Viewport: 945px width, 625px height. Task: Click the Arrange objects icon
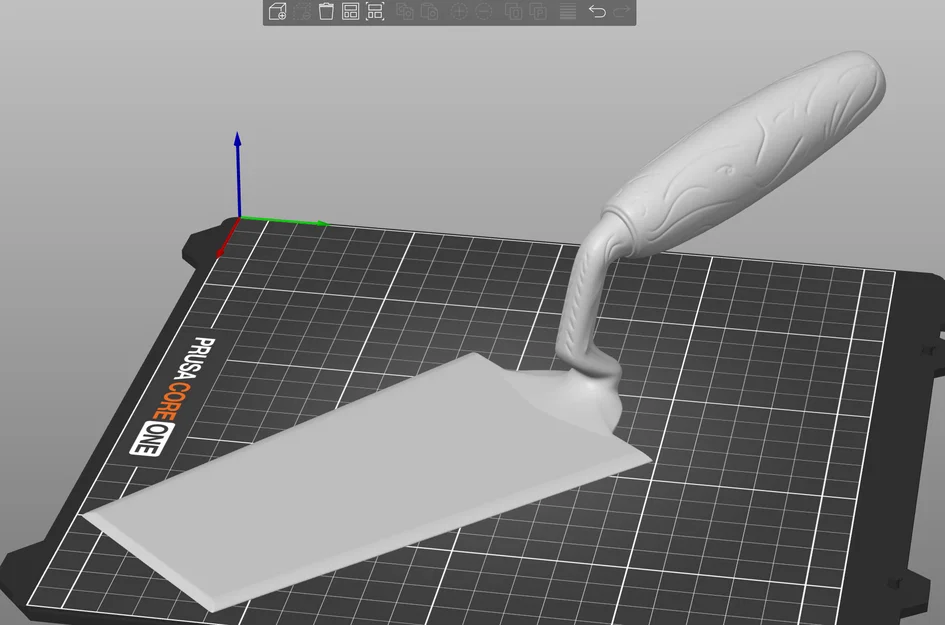point(350,11)
